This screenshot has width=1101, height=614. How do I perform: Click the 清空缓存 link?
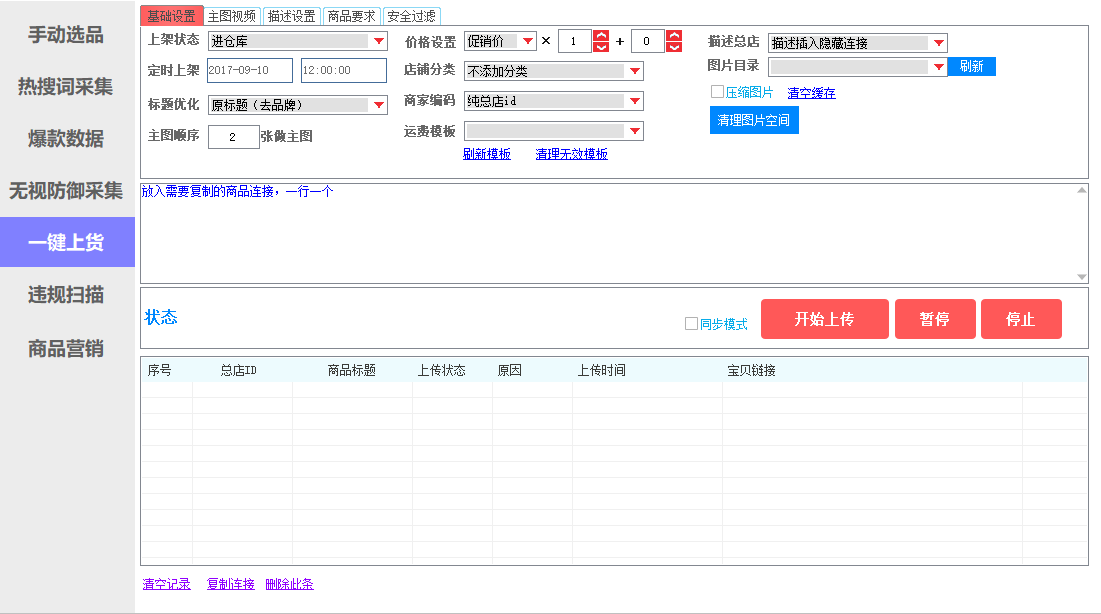coord(811,93)
